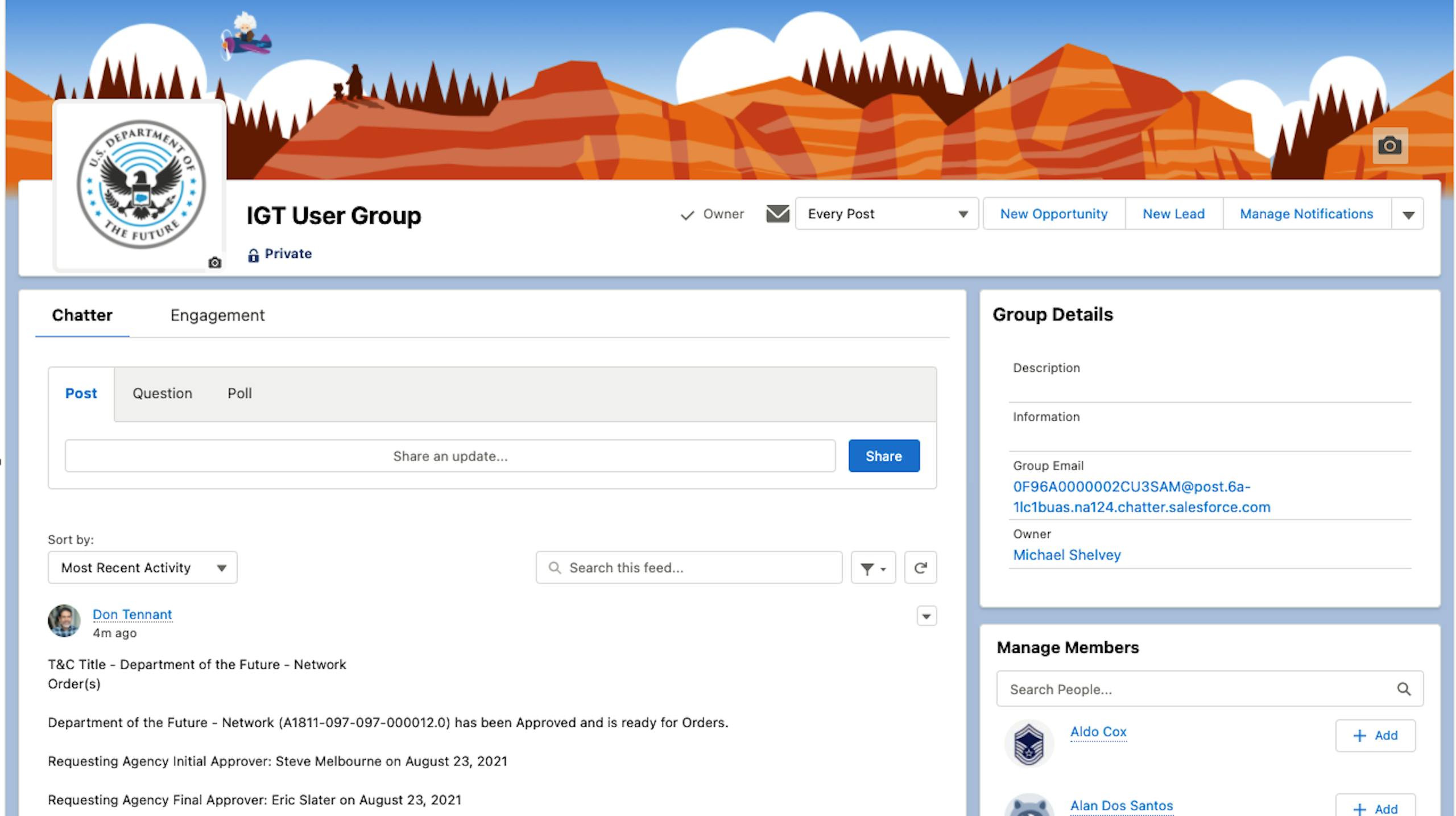Open Michael Shelvey owner link

pyautogui.click(x=1066, y=555)
